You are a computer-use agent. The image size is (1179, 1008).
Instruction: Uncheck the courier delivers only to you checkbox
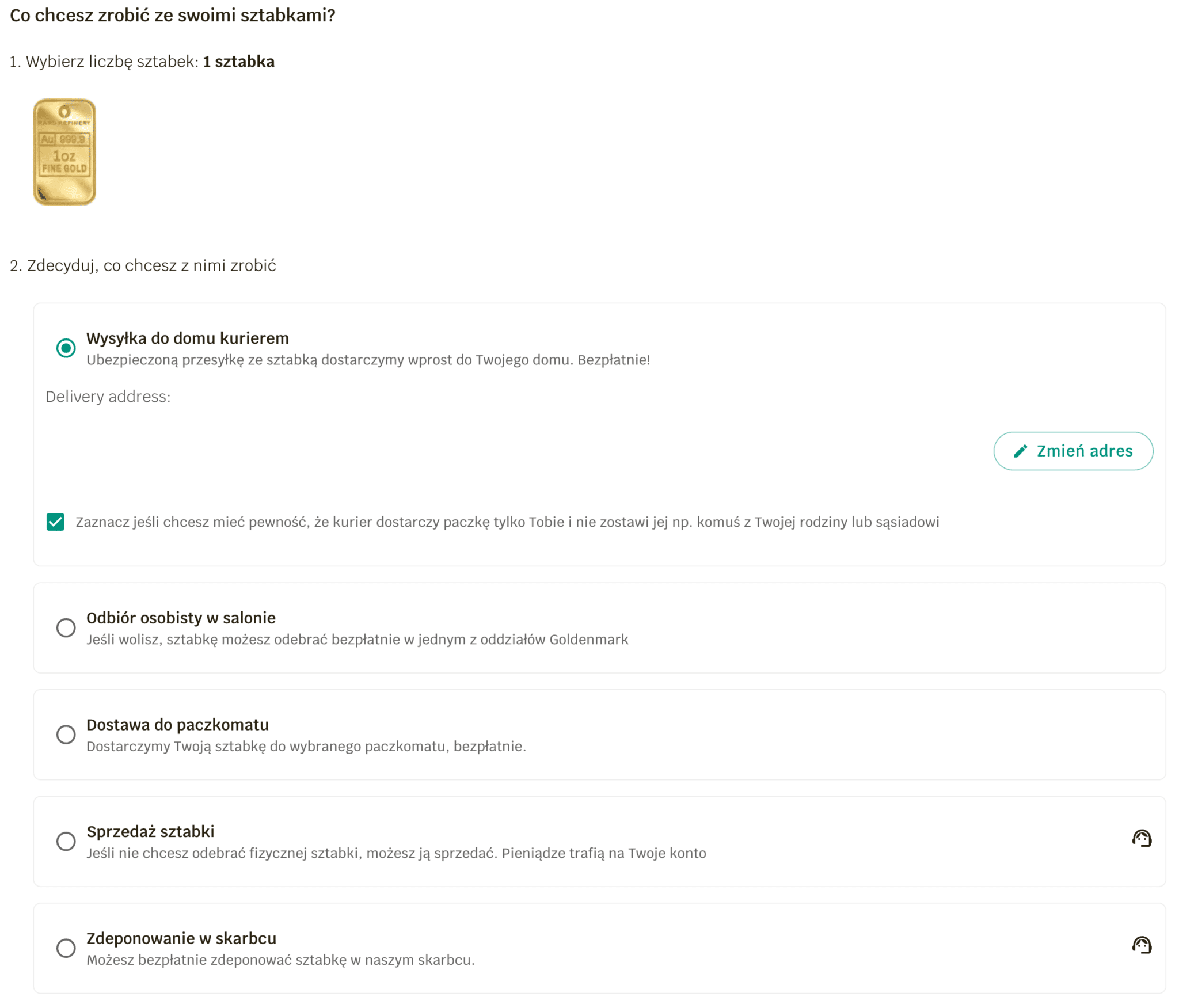click(55, 522)
